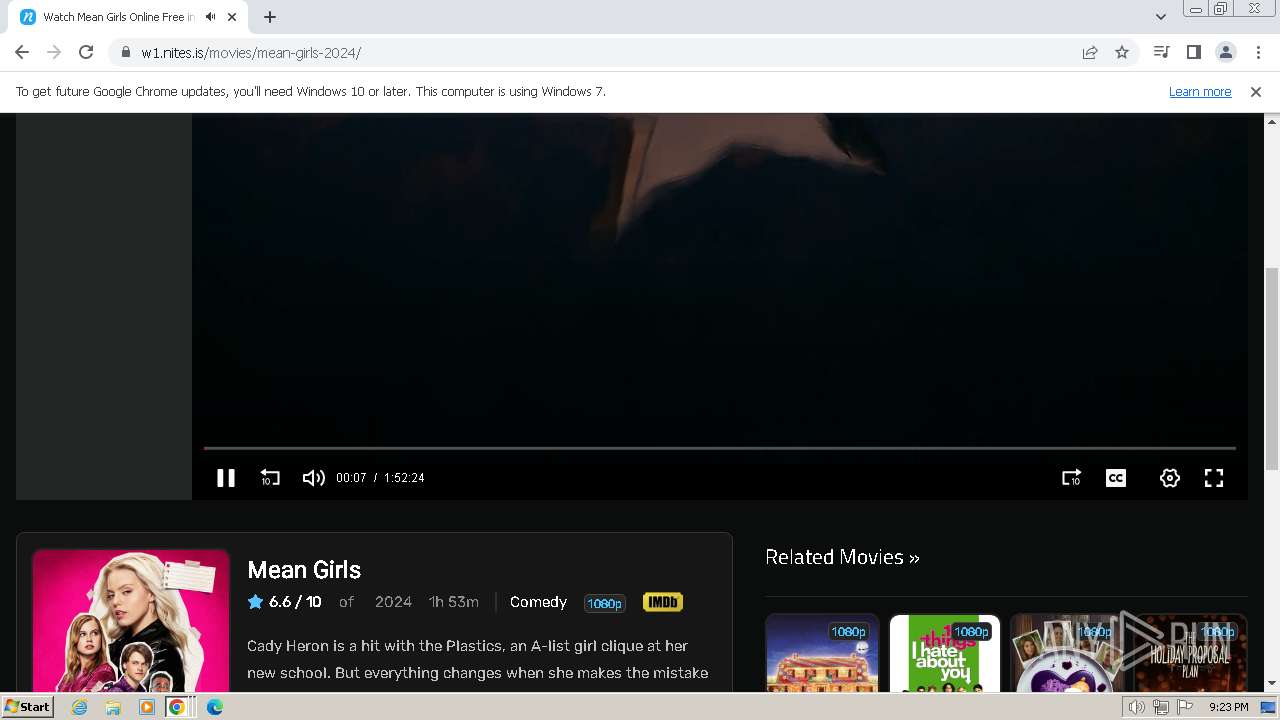Dismiss Chrome update notification bar
The image size is (1280, 720).
(1256, 91)
